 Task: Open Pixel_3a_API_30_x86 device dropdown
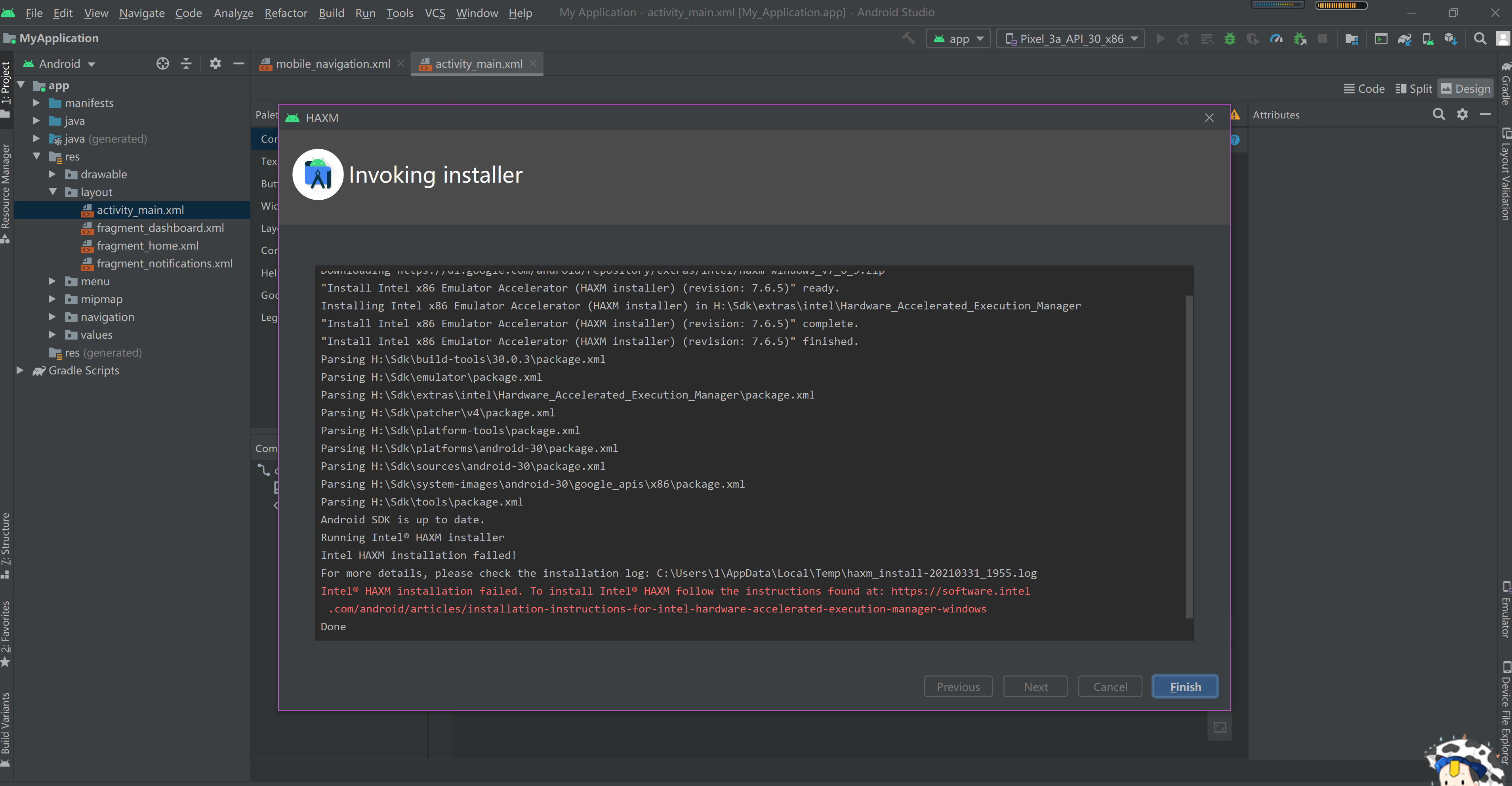[x=1071, y=39]
